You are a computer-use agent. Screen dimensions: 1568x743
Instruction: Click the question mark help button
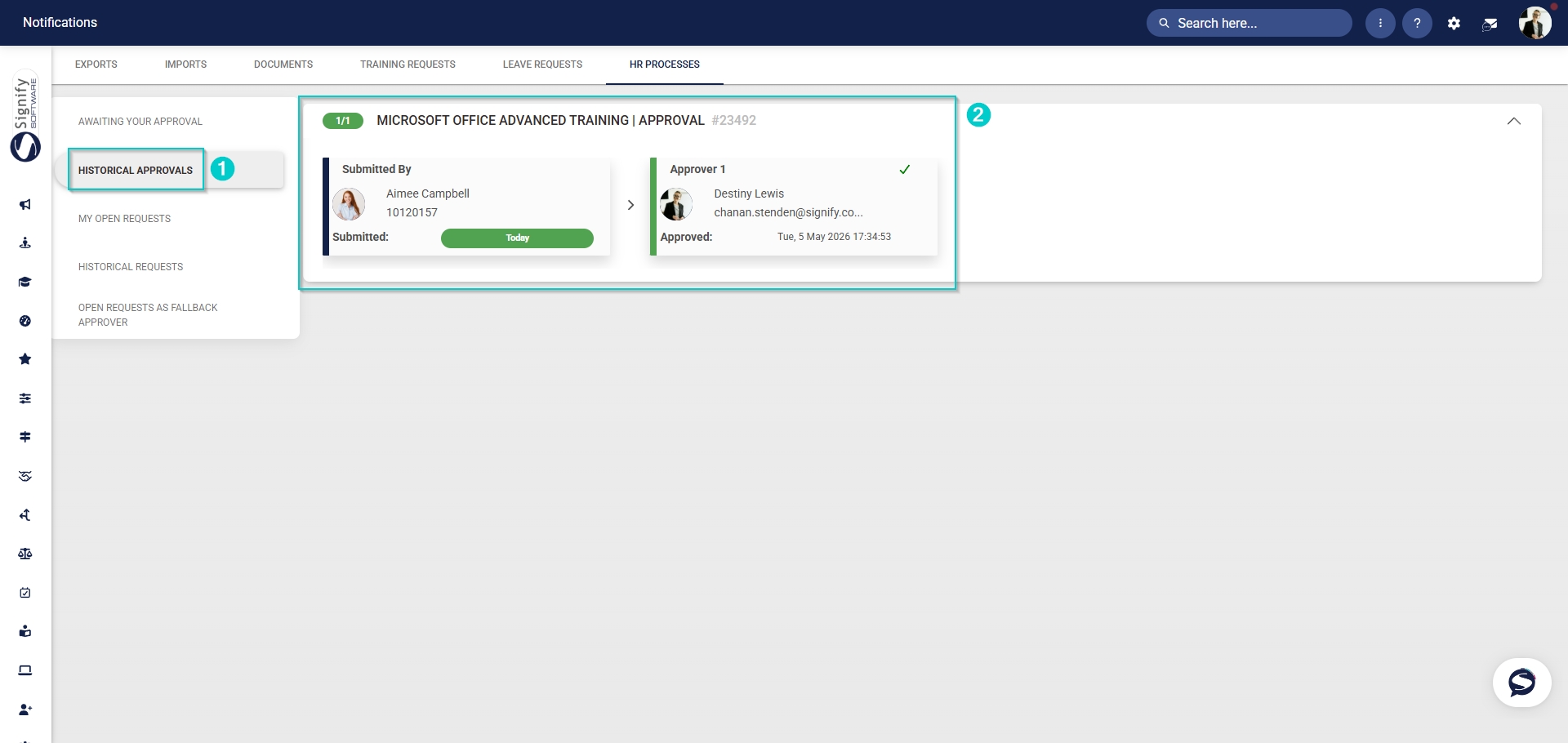tap(1417, 23)
